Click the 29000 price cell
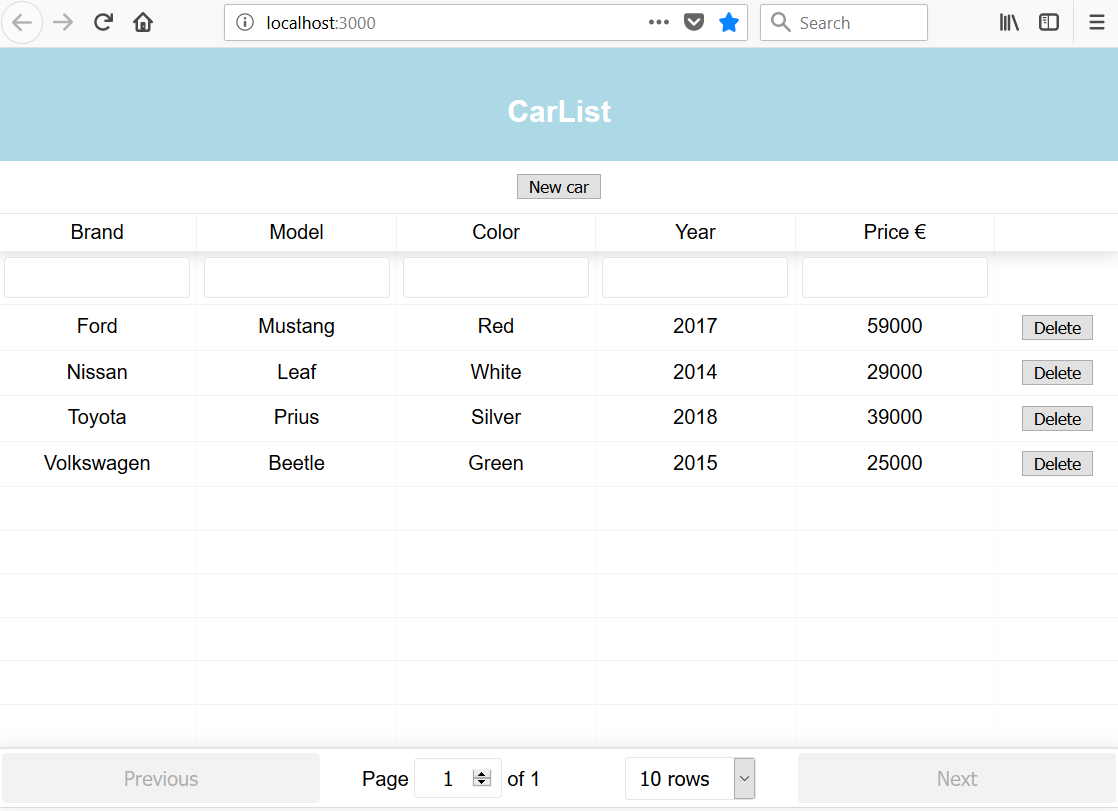The height and width of the screenshot is (811, 1118). pyautogui.click(x=895, y=372)
